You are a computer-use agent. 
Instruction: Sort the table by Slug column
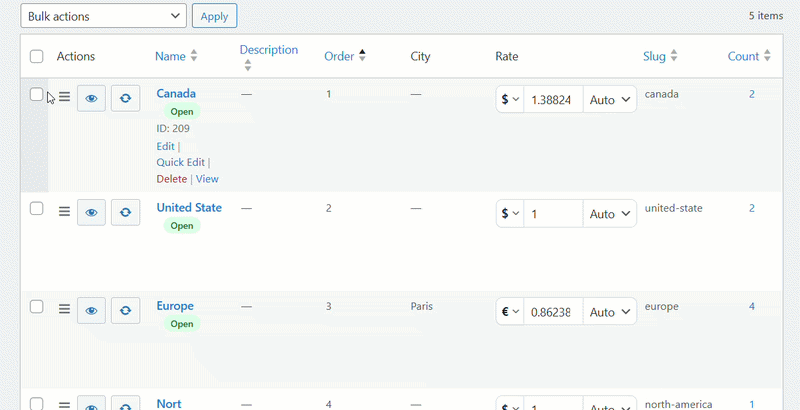(660, 57)
